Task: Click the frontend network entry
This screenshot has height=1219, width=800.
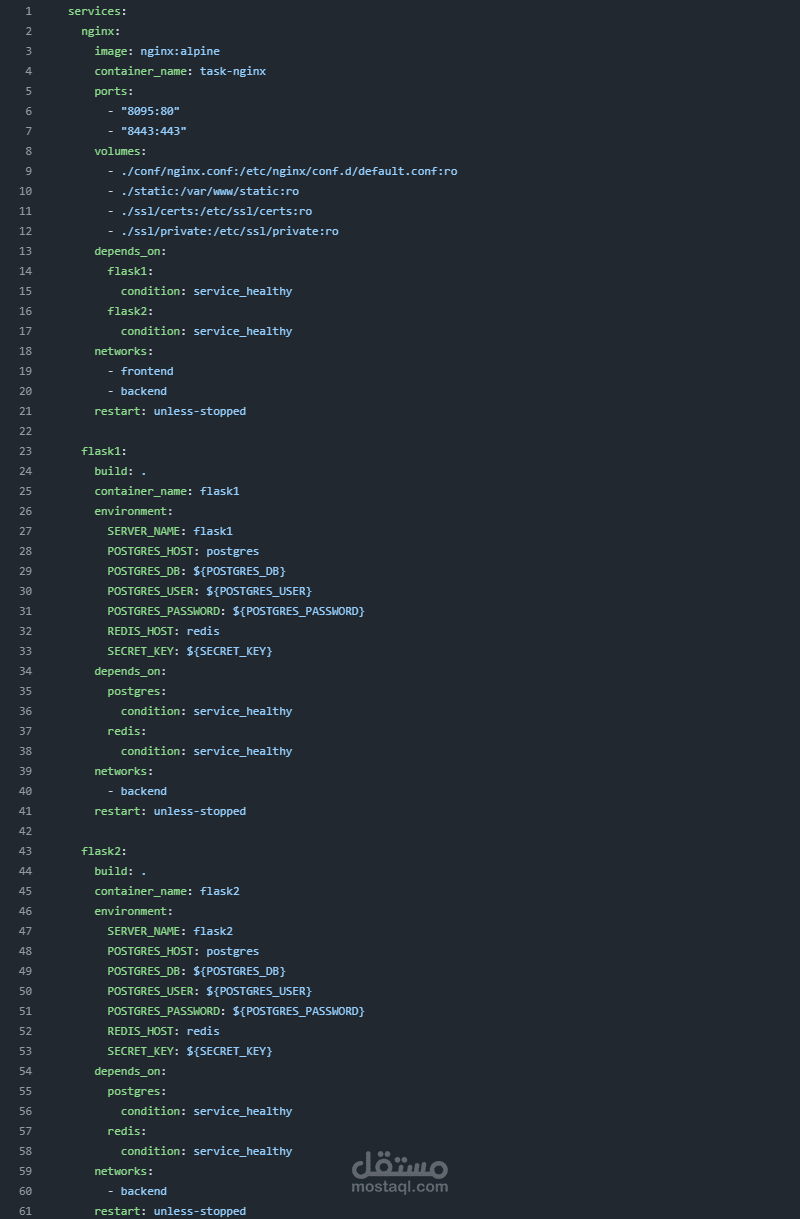Action: click(x=147, y=371)
